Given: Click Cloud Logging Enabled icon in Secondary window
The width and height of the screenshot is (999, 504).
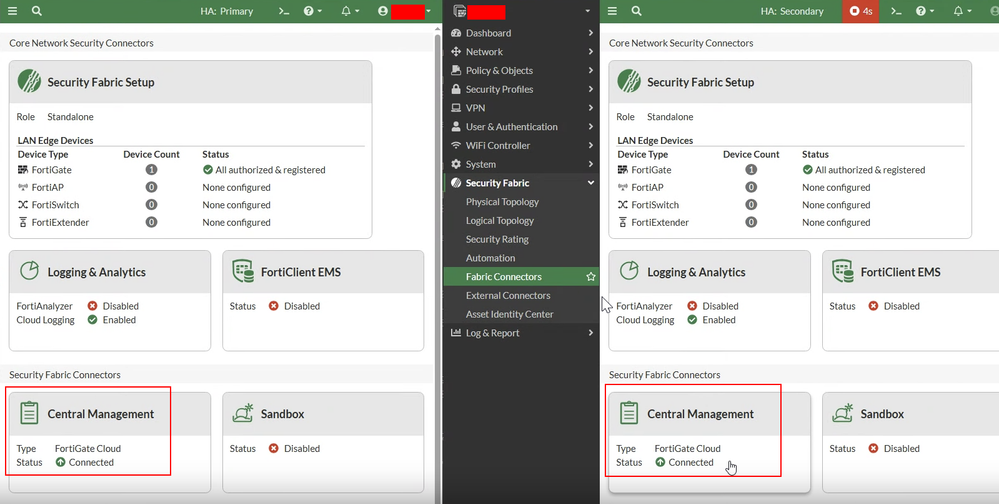Looking at the screenshot, I should [693, 320].
